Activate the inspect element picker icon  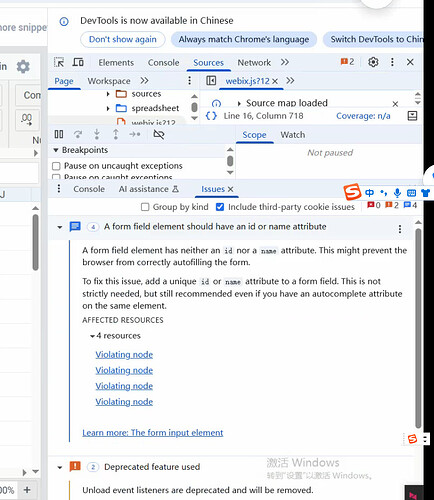59,62
